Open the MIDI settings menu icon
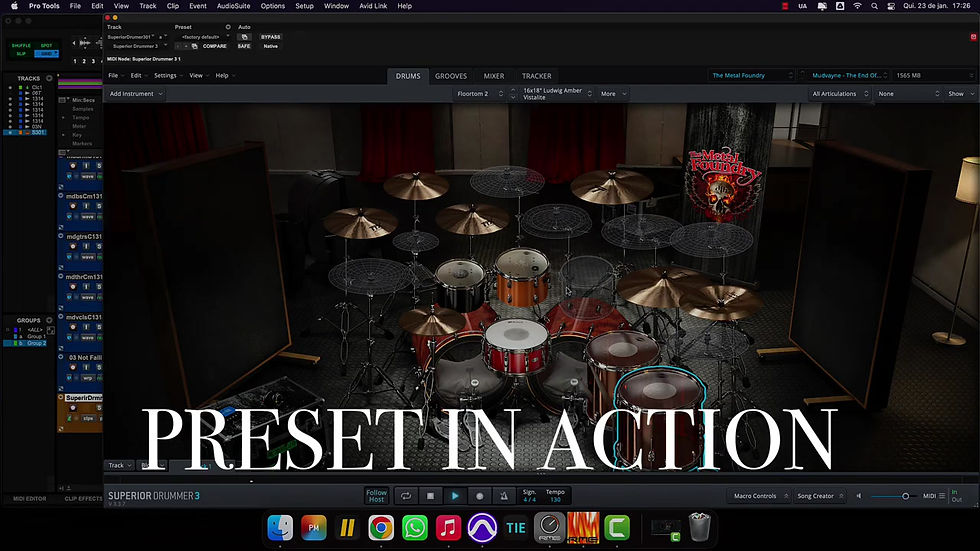This screenshot has height=551, width=980. pyautogui.click(x=942, y=496)
